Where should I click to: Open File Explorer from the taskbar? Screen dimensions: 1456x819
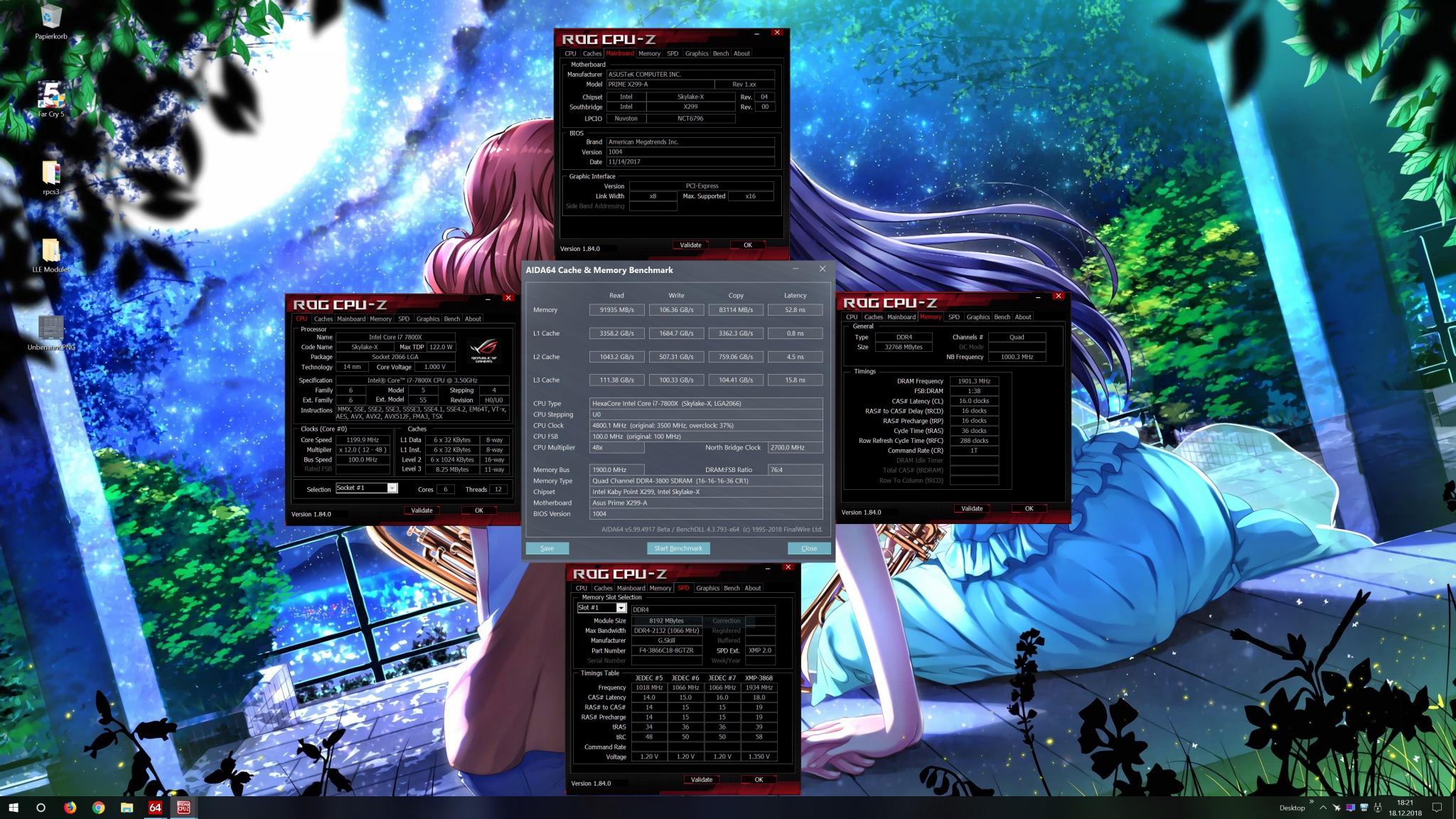click(x=127, y=807)
